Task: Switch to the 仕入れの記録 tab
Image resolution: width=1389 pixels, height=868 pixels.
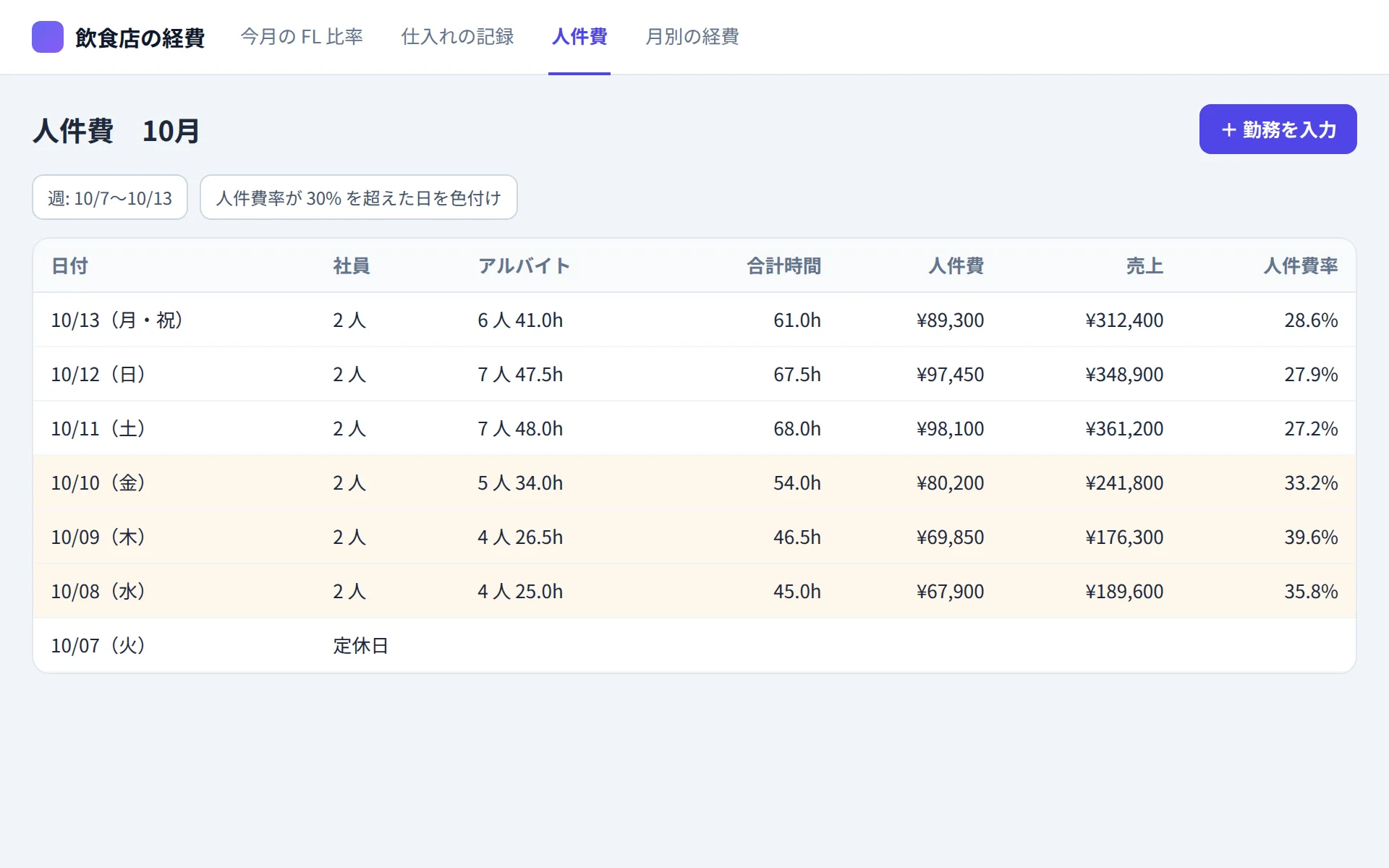Action: tap(457, 37)
